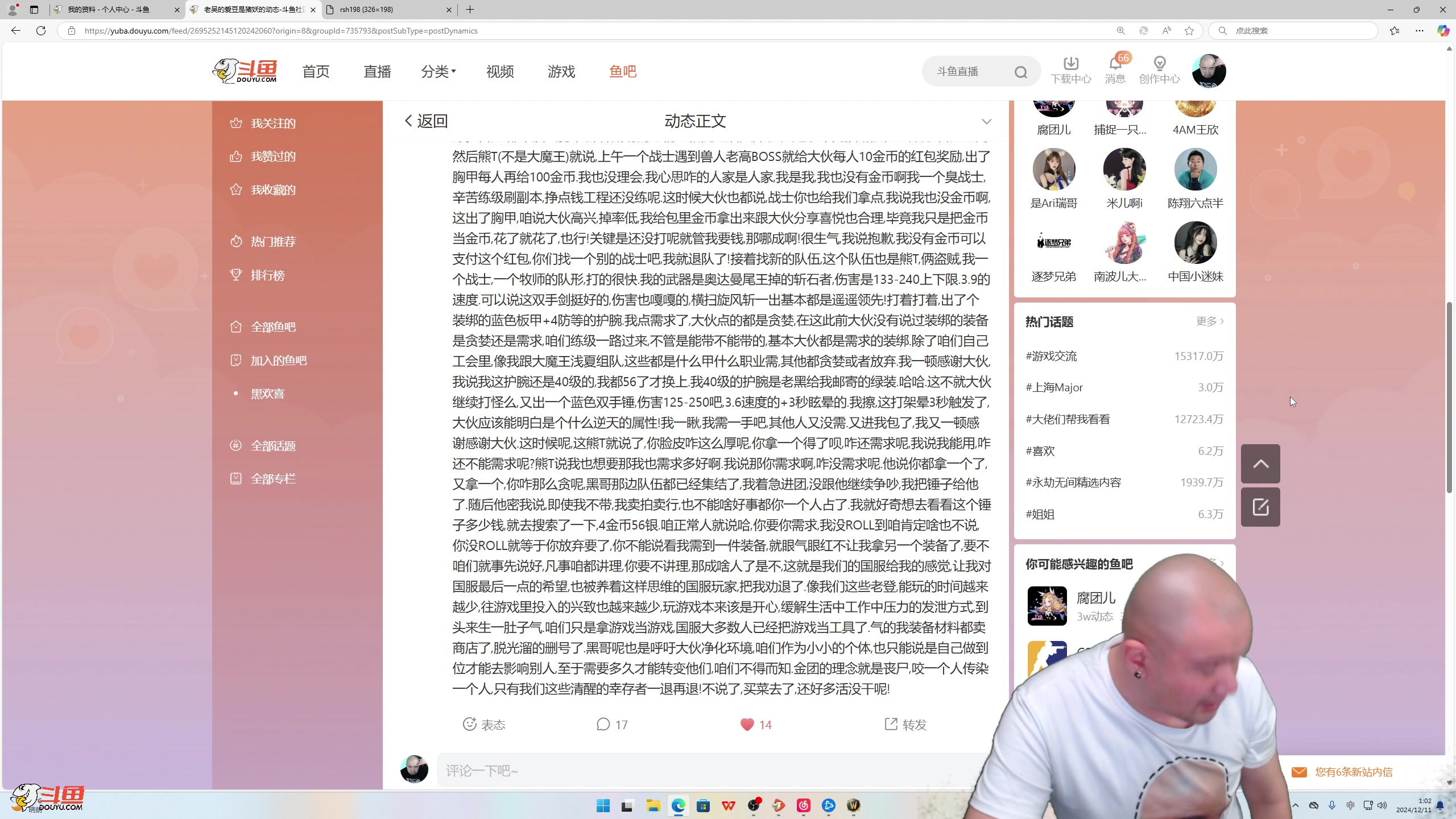Expand the 分类 dropdown menu
Viewport: 1456px width, 819px height.
[438, 72]
